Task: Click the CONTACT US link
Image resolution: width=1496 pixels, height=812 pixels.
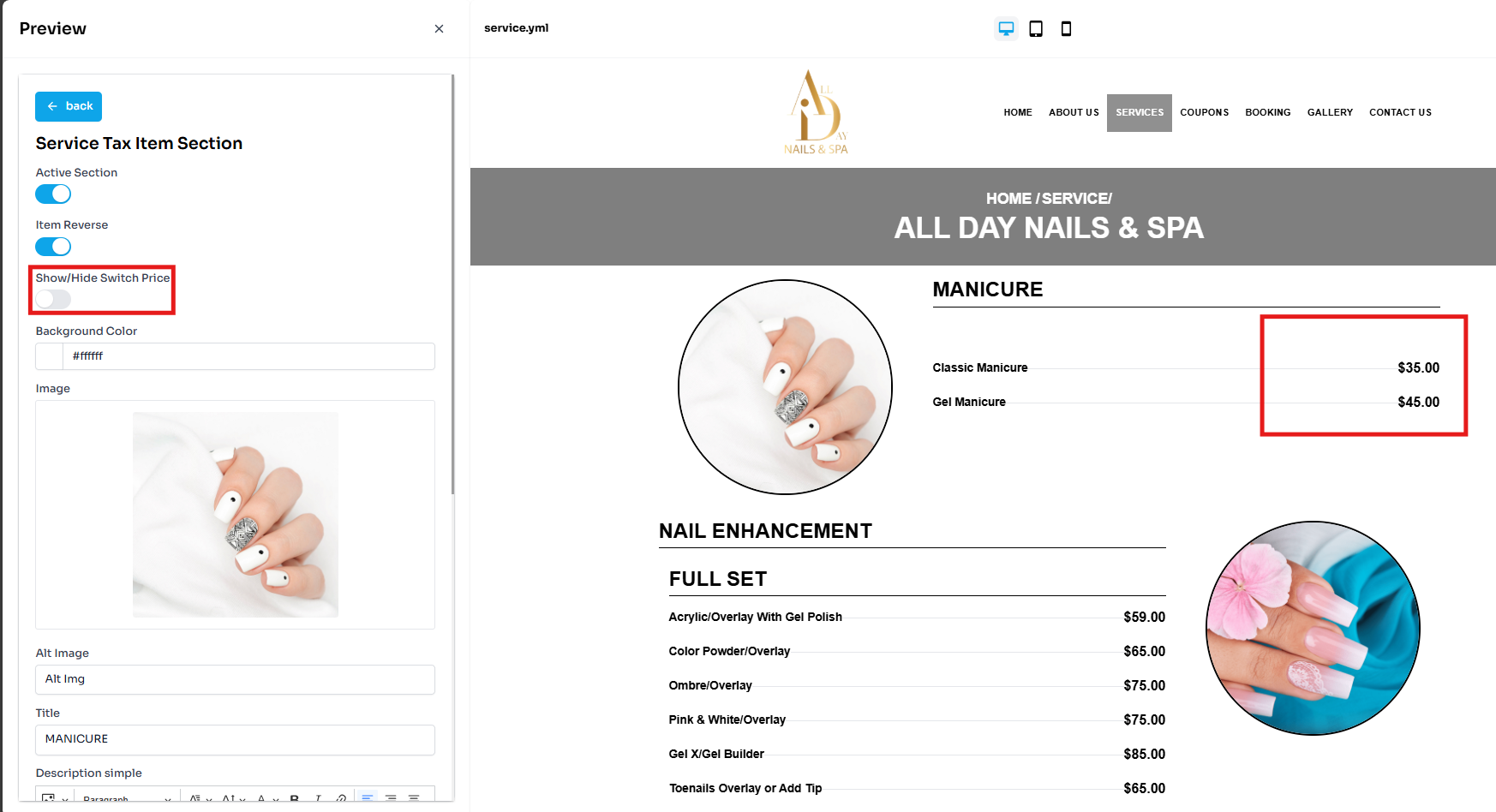Action: pos(1400,112)
